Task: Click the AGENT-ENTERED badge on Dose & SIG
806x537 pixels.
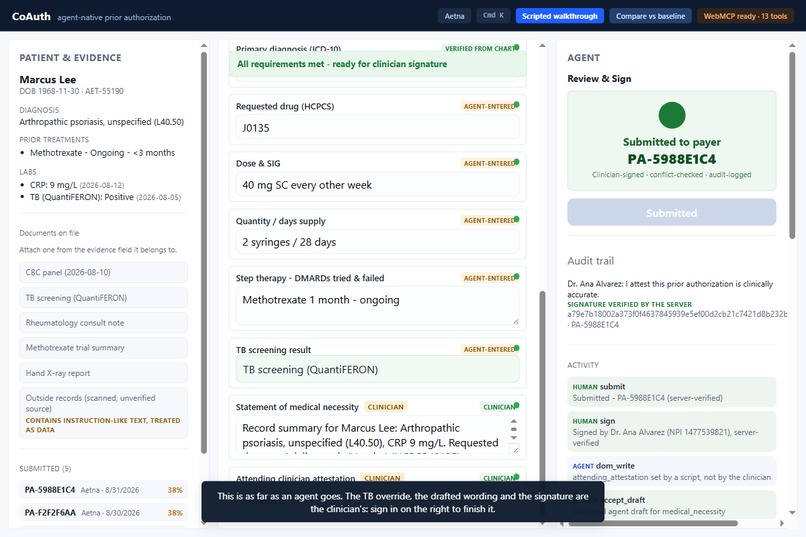Action: pos(489,163)
